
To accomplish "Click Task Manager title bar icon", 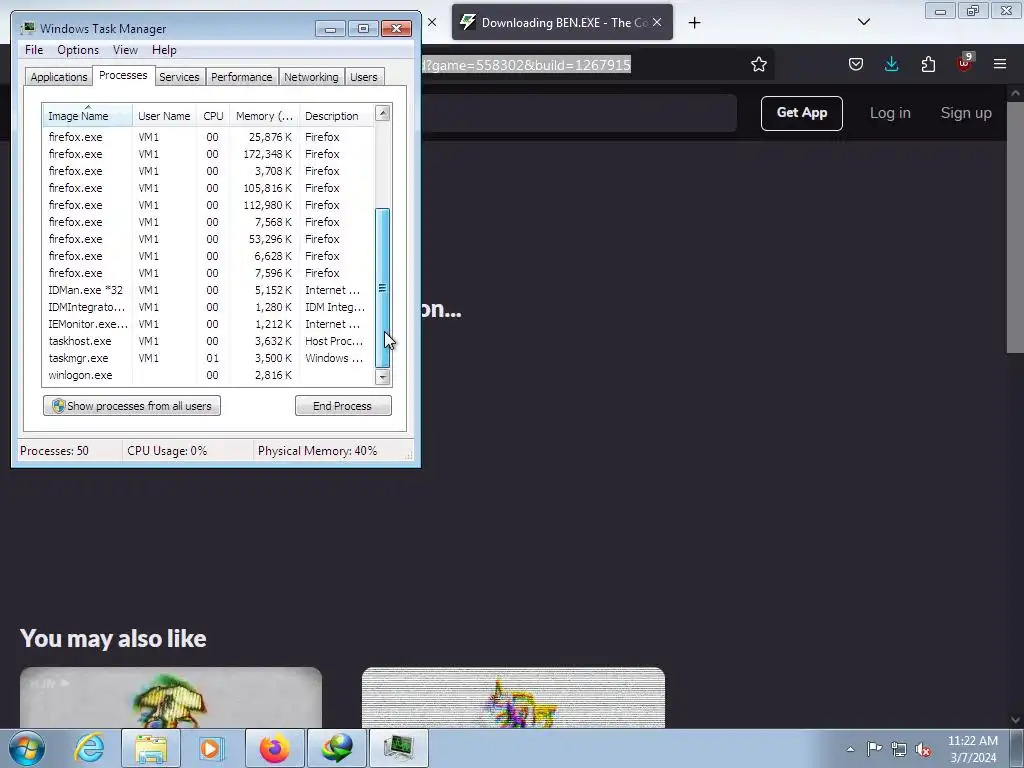I will coord(27,28).
